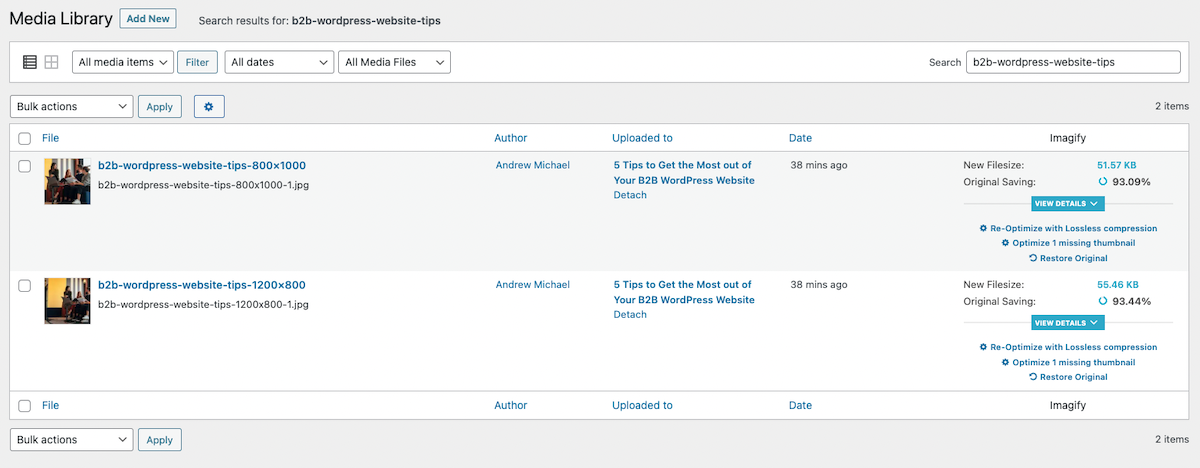Open the bottom Bulk actions dropdown

[71, 439]
